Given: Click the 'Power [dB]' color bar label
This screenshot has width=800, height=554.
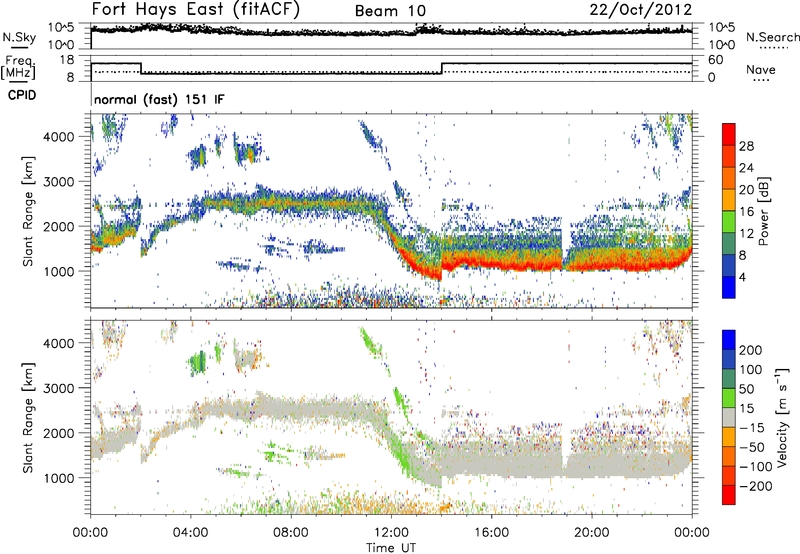Looking at the screenshot, I should point(763,211).
